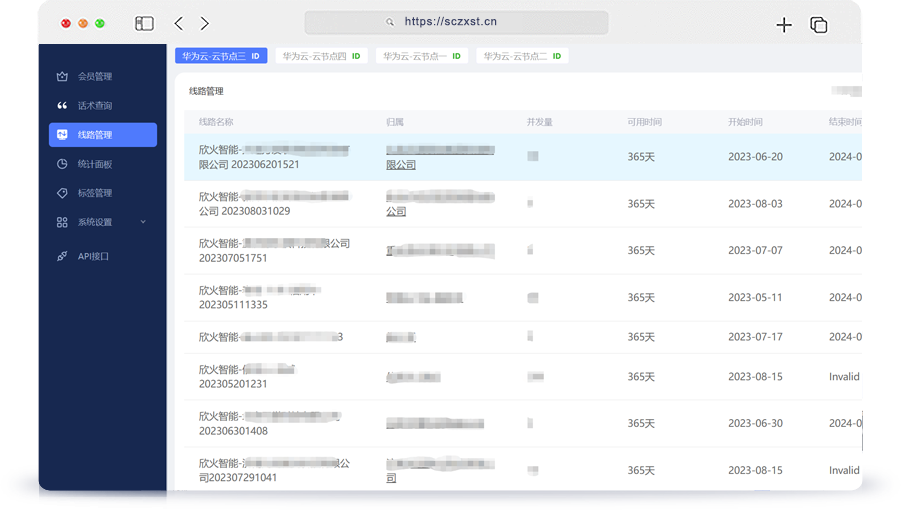This screenshot has width=901, height=510.
Task: Click the 标签管理 tag icon
Action: [x=62, y=193]
